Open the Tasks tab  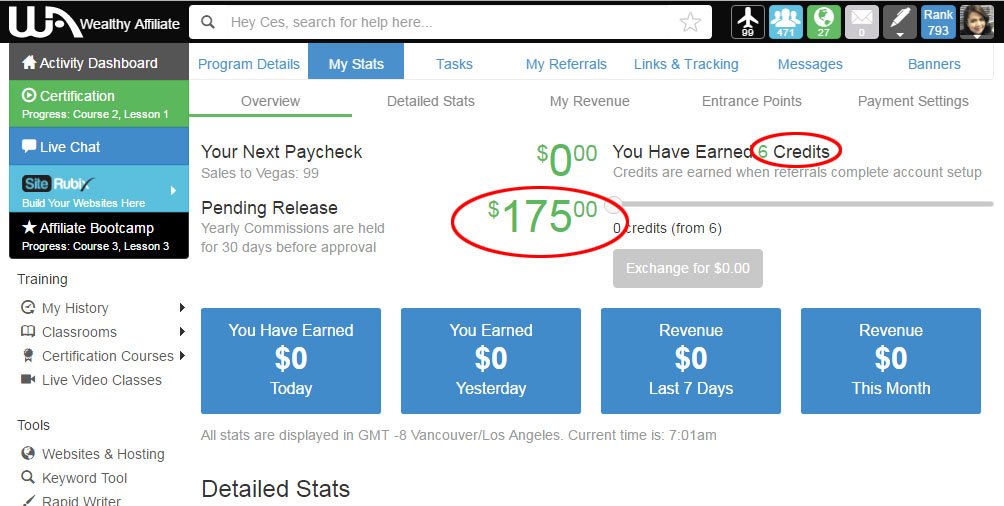point(454,64)
